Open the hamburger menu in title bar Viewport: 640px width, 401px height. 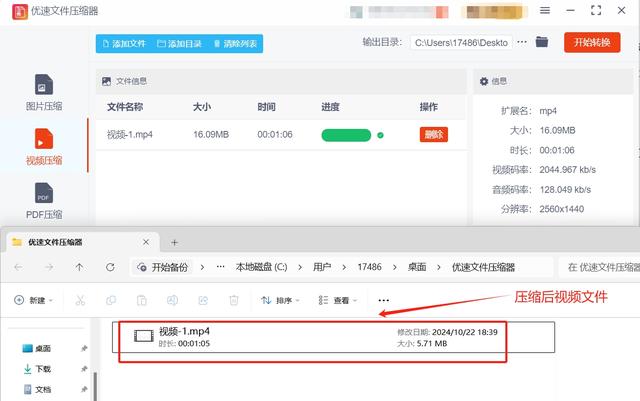coord(545,10)
